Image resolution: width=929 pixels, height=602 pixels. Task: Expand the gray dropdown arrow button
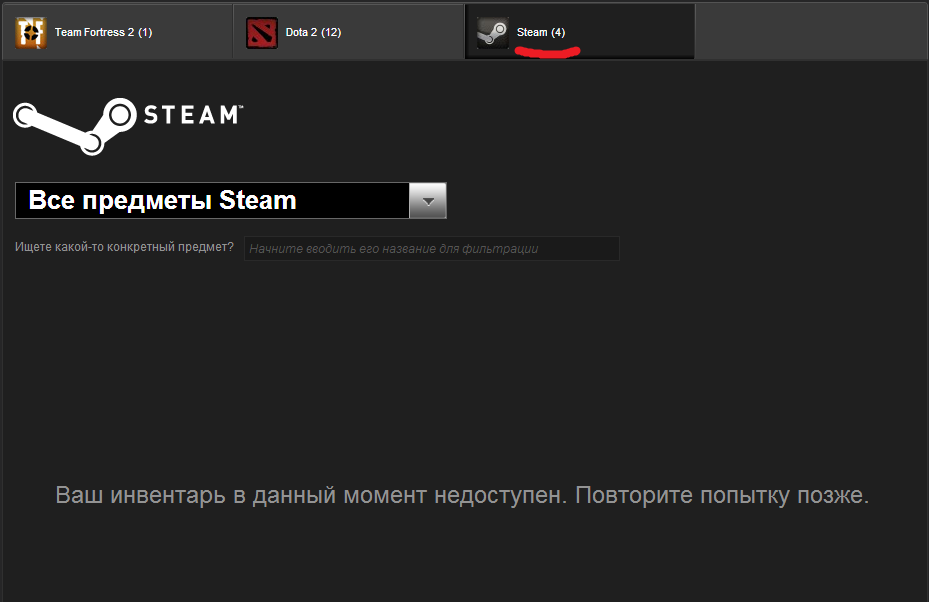click(x=428, y=201)
